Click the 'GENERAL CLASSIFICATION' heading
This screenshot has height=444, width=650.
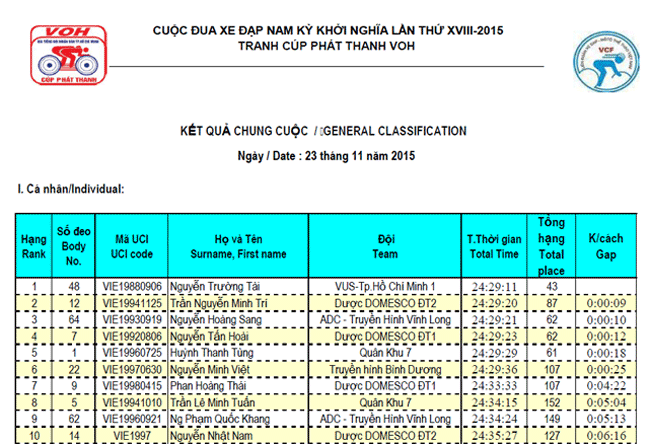(x=395, y=131)
